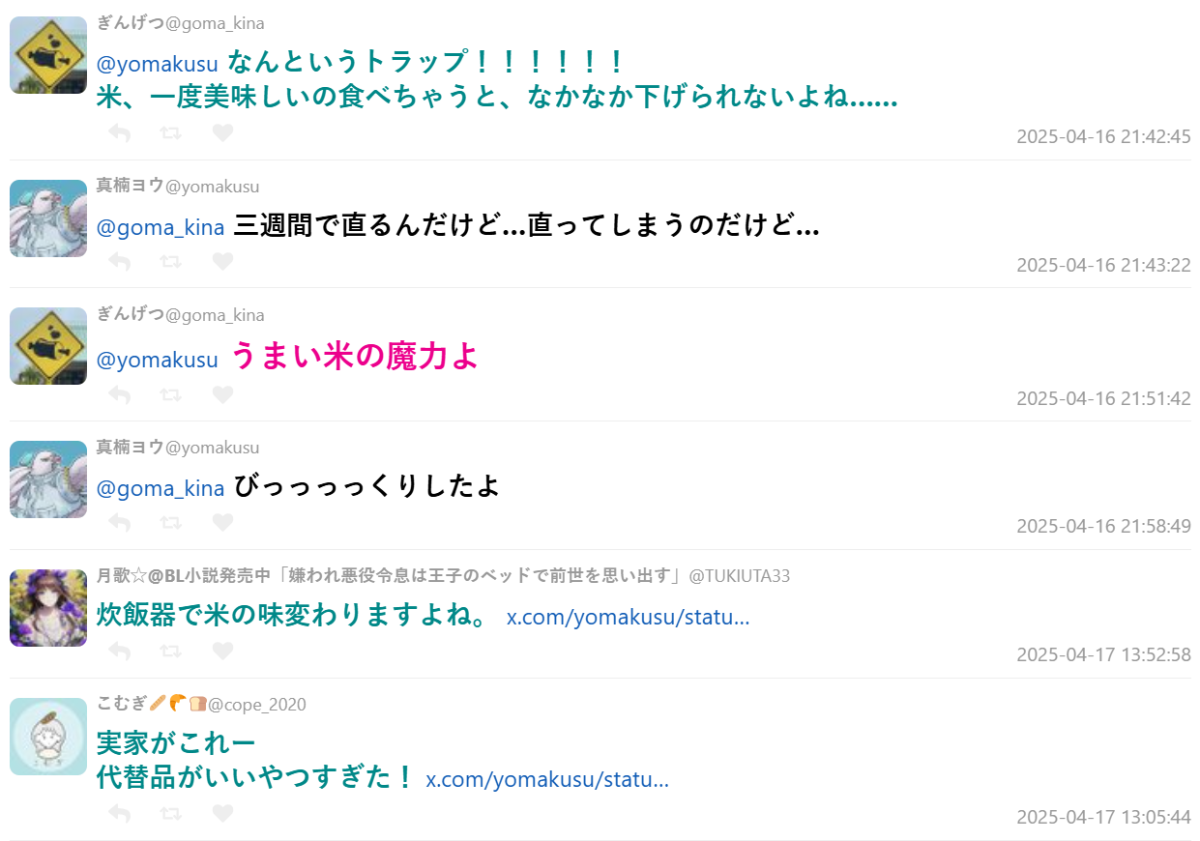Viewport: 1200px width, 841px height.
Task: Open the 2025-04-17 13:52:58 timestamp
Action: pyautogui.click(x=1104, y=655)
